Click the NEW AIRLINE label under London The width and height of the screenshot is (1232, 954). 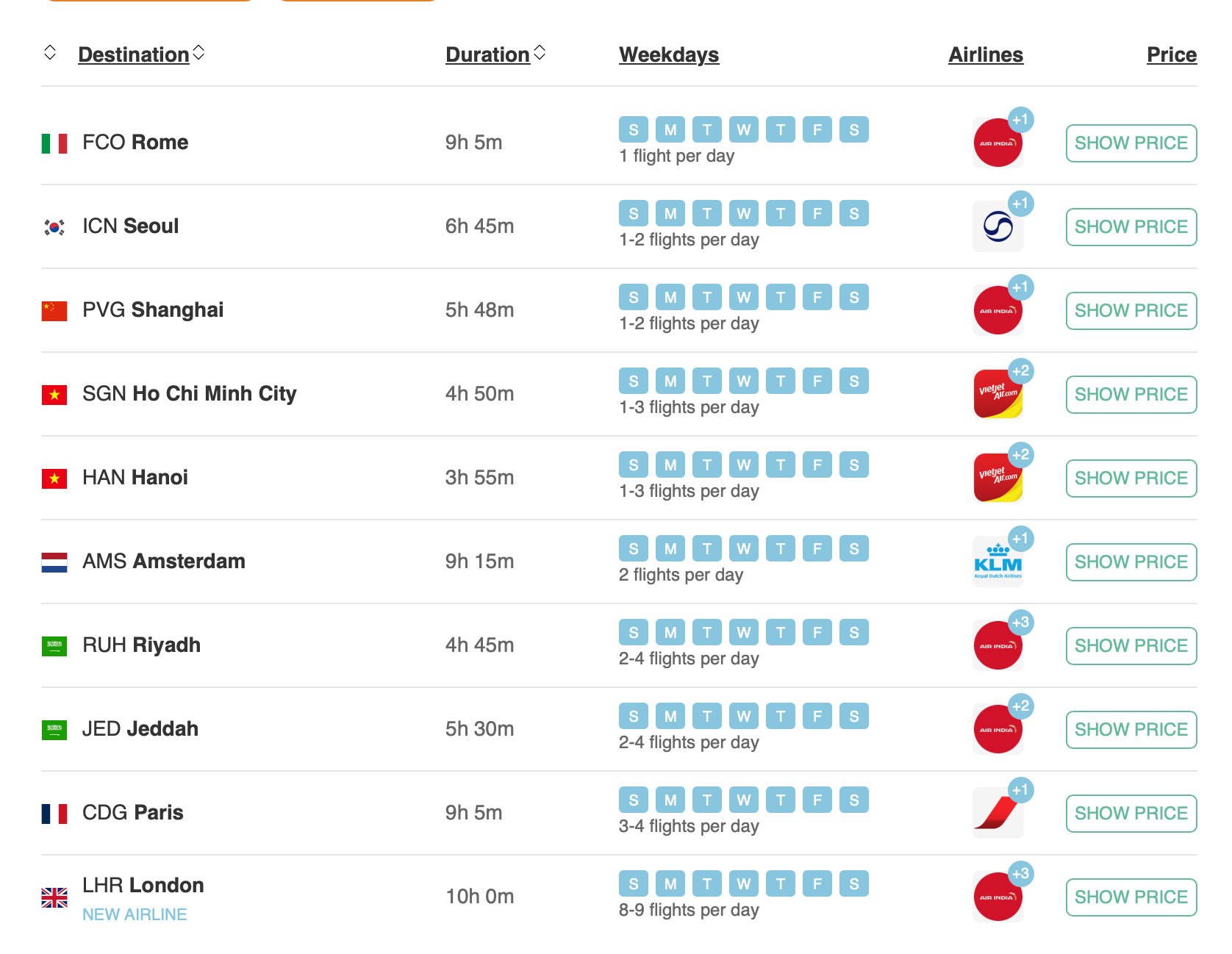click(x=135, y=914)
